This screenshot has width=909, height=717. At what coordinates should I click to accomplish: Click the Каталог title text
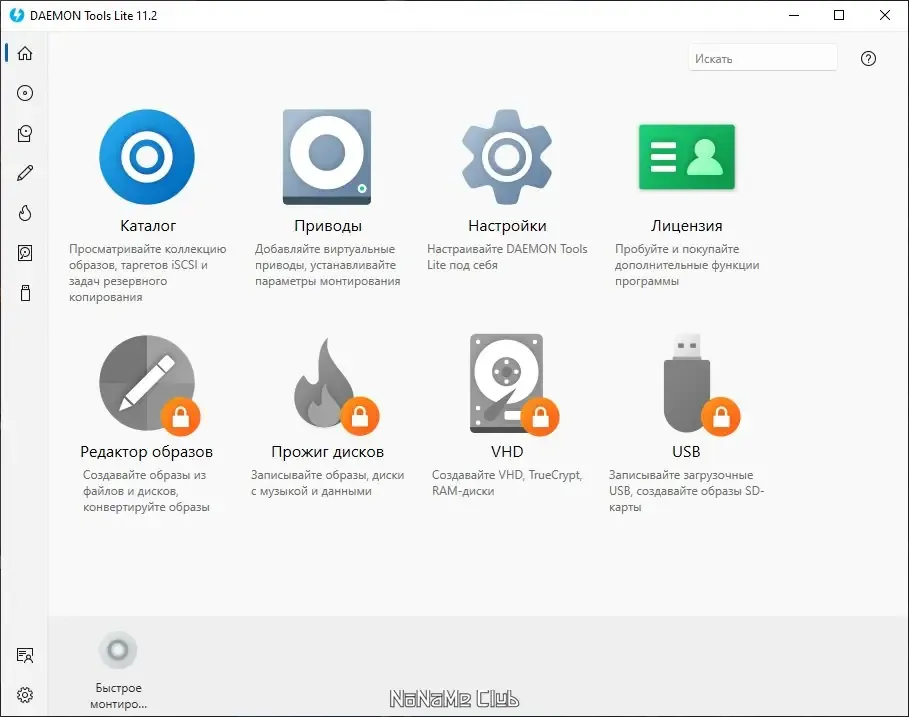point(148,225)
